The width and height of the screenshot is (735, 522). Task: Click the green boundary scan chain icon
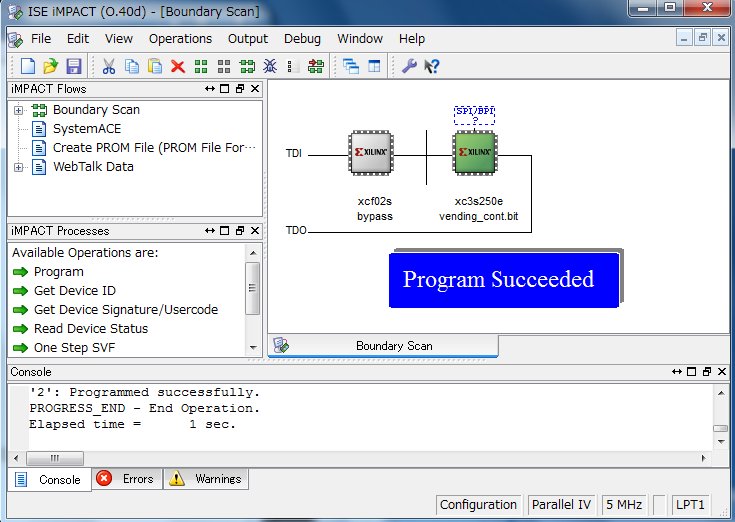click(x=247, y=66)
